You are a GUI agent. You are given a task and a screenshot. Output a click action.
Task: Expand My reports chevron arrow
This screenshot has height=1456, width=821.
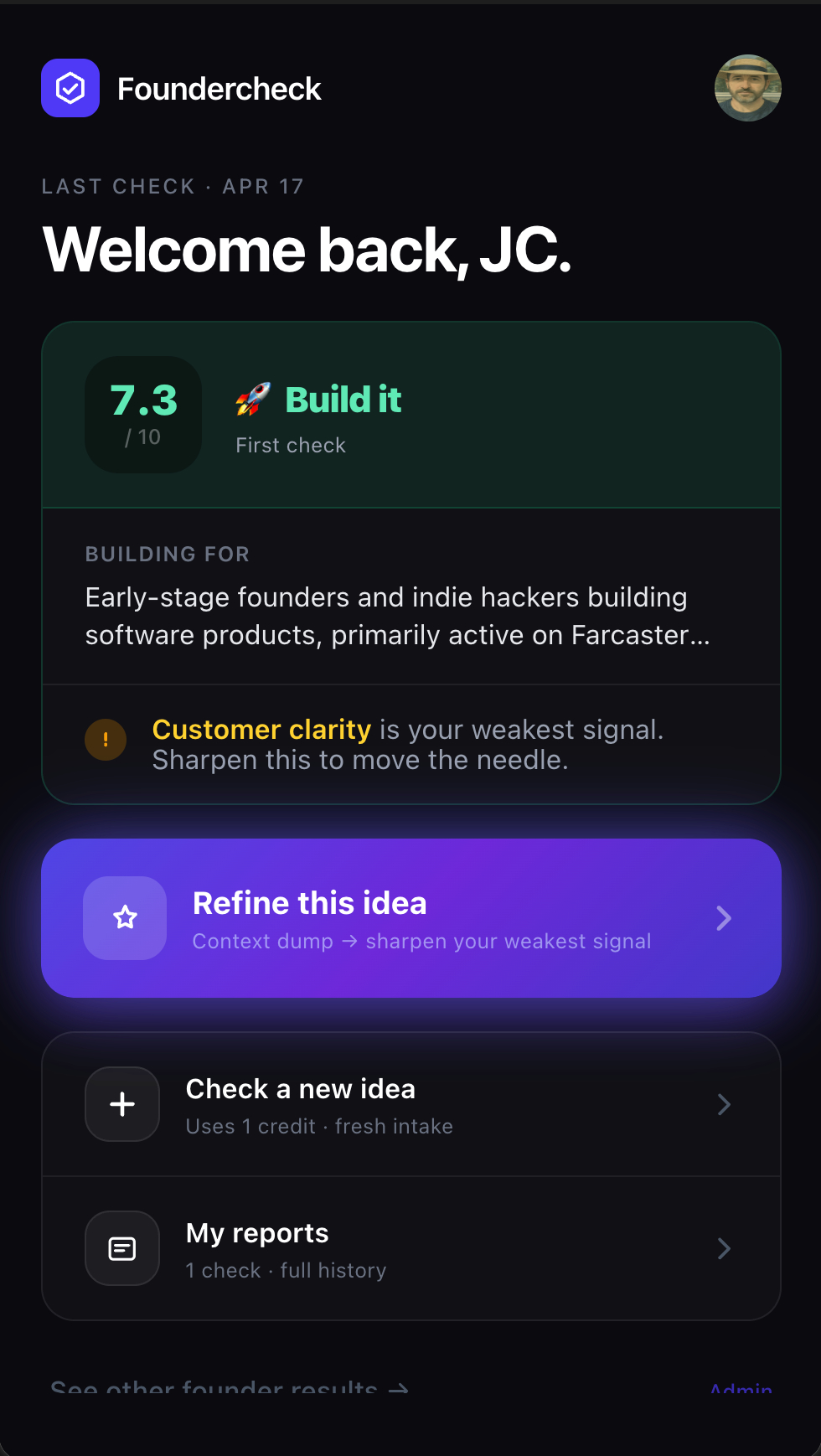(724, 1248)
